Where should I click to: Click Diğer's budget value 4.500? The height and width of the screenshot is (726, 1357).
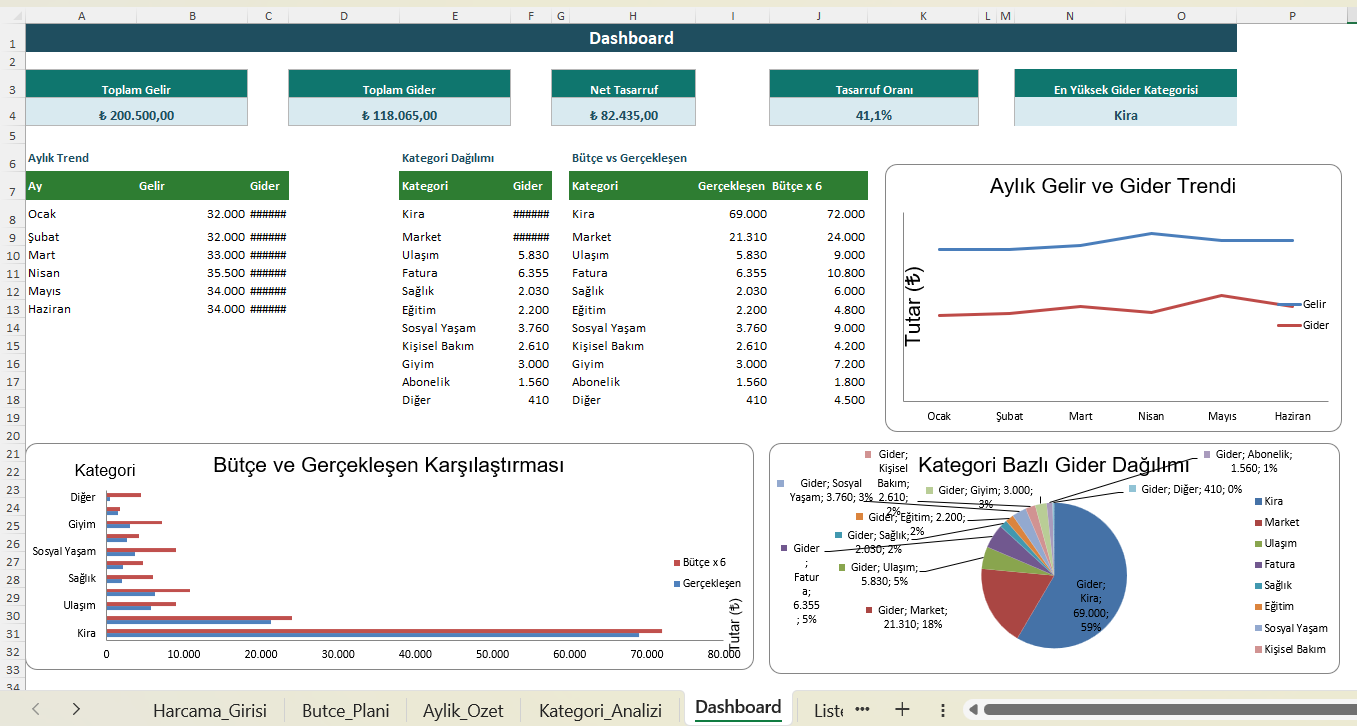point(818,400)
